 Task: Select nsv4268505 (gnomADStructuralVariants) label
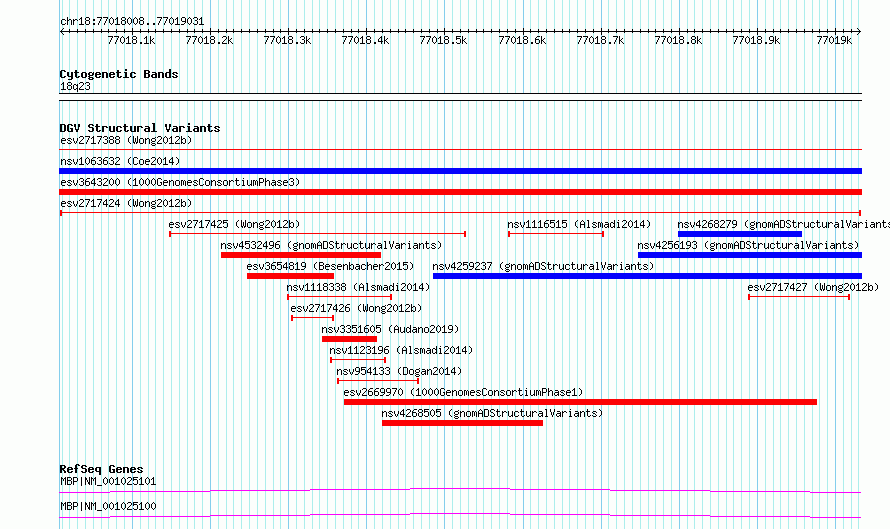(x=492, y=413)
